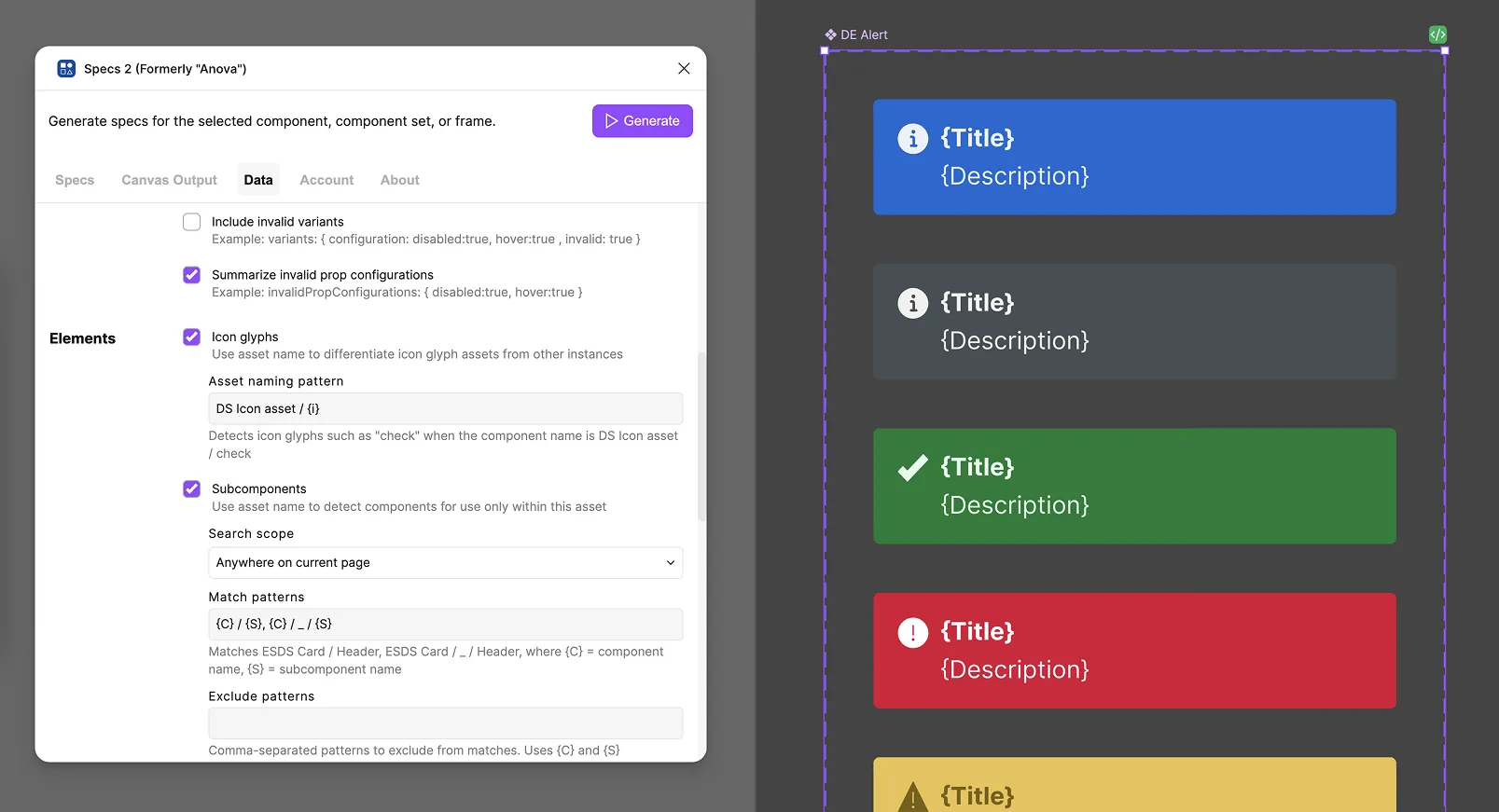Image resolution: width=1499 pixels, height=812 pixels.
Task: Click the Specs 2 plugin logo icon
Action: tap(66, 68)
